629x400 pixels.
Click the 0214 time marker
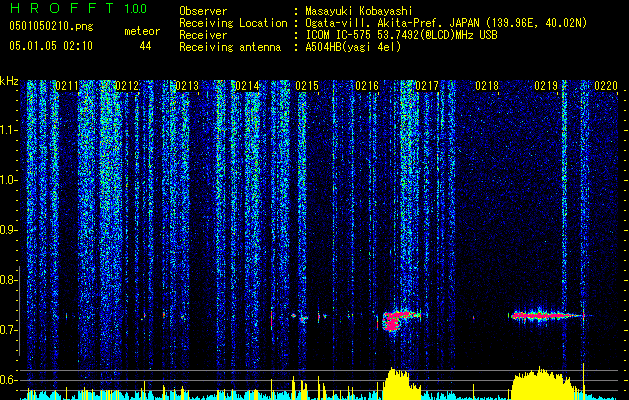point(247,85)
